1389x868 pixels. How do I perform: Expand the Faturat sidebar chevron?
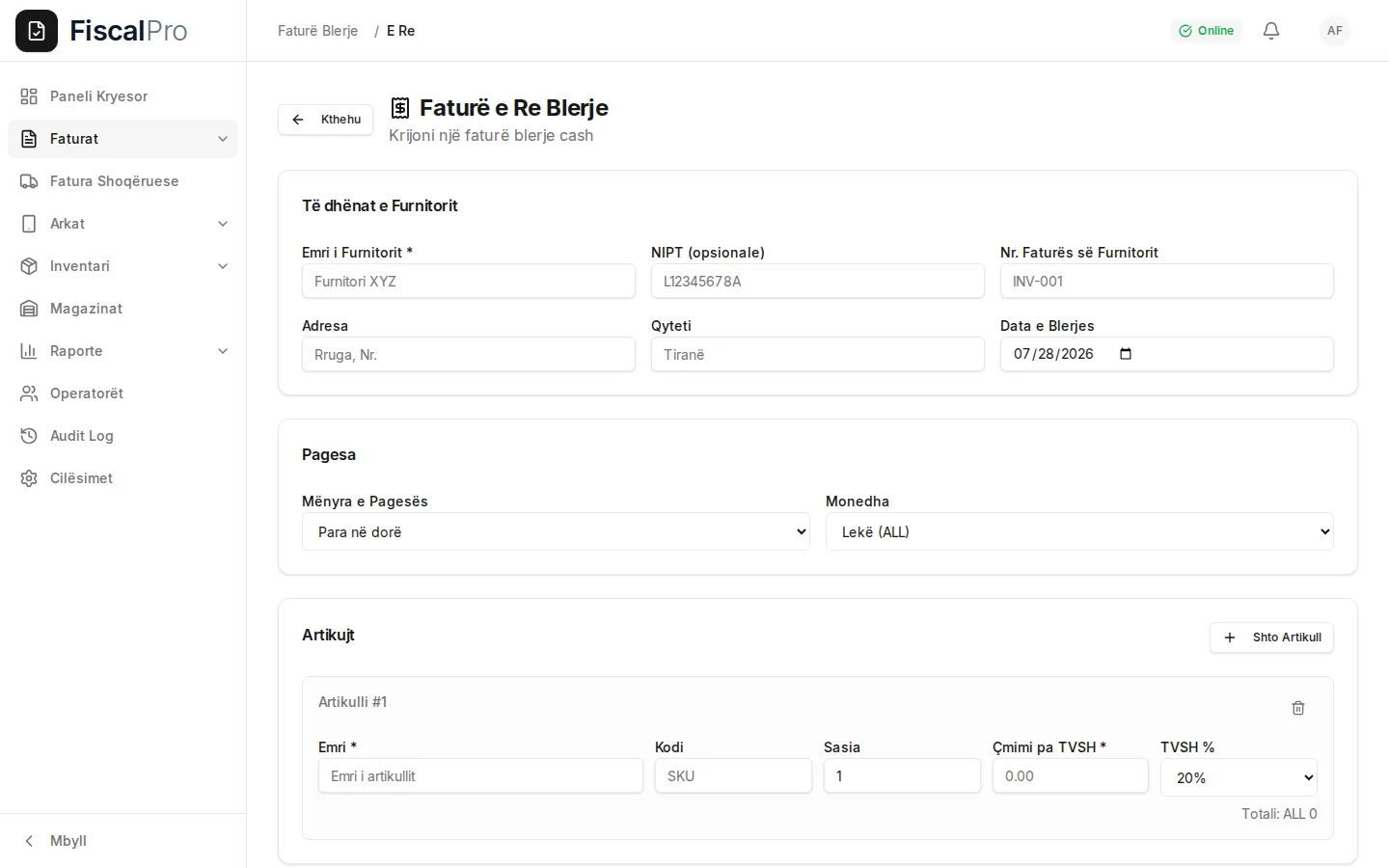223,139
